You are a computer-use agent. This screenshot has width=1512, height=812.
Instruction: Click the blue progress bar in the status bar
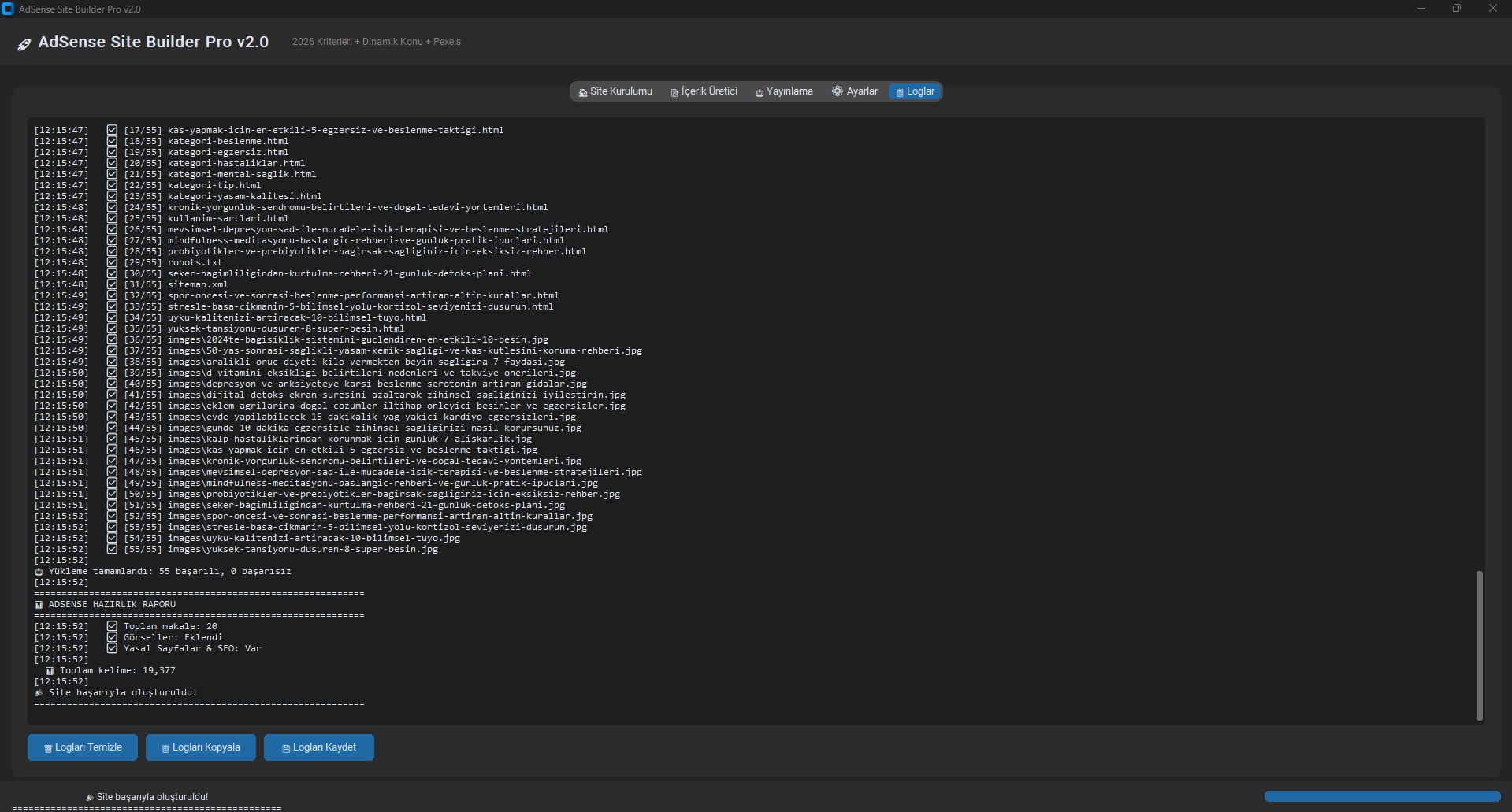[x=1382, y=797]
